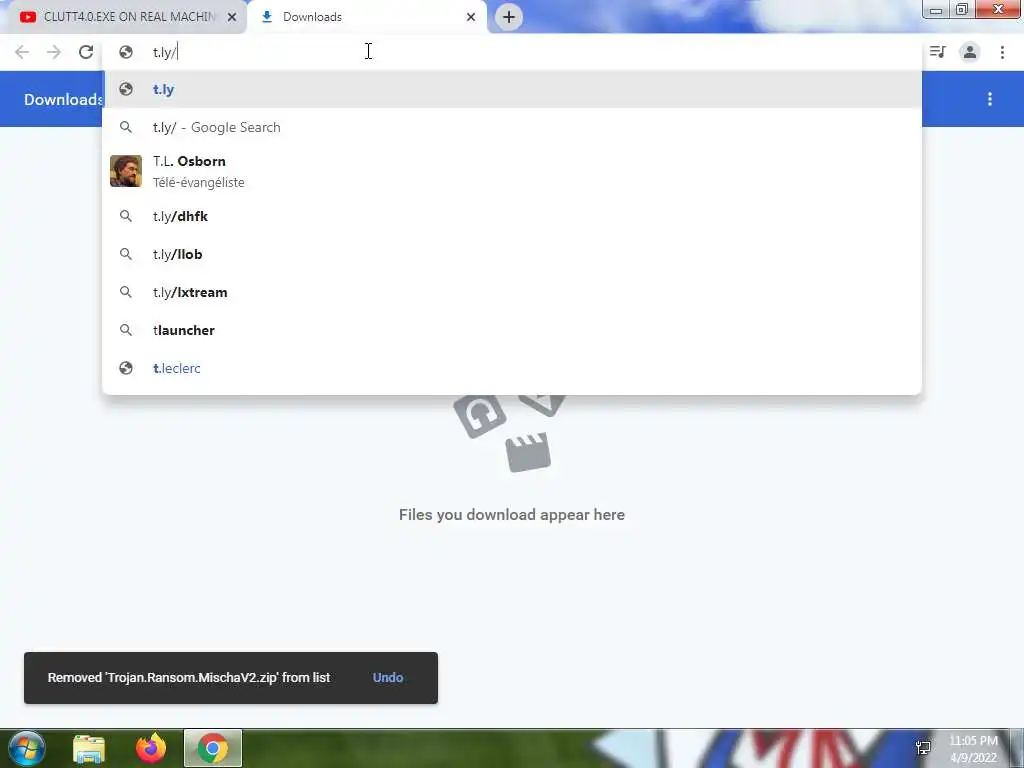
Task: Open the taskbar clock showing 11:05 PM
Action: pos(973,749)
